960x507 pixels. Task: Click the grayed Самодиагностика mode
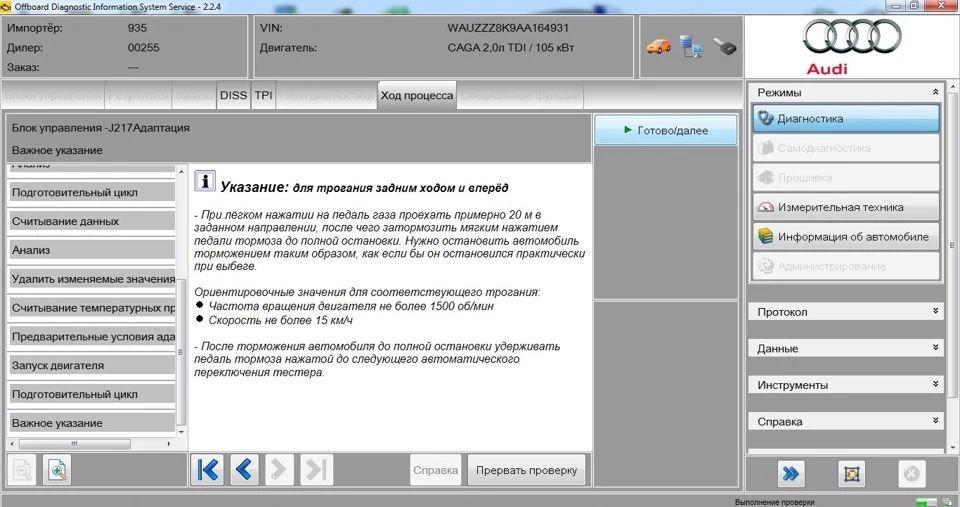(x=846, y=148)
